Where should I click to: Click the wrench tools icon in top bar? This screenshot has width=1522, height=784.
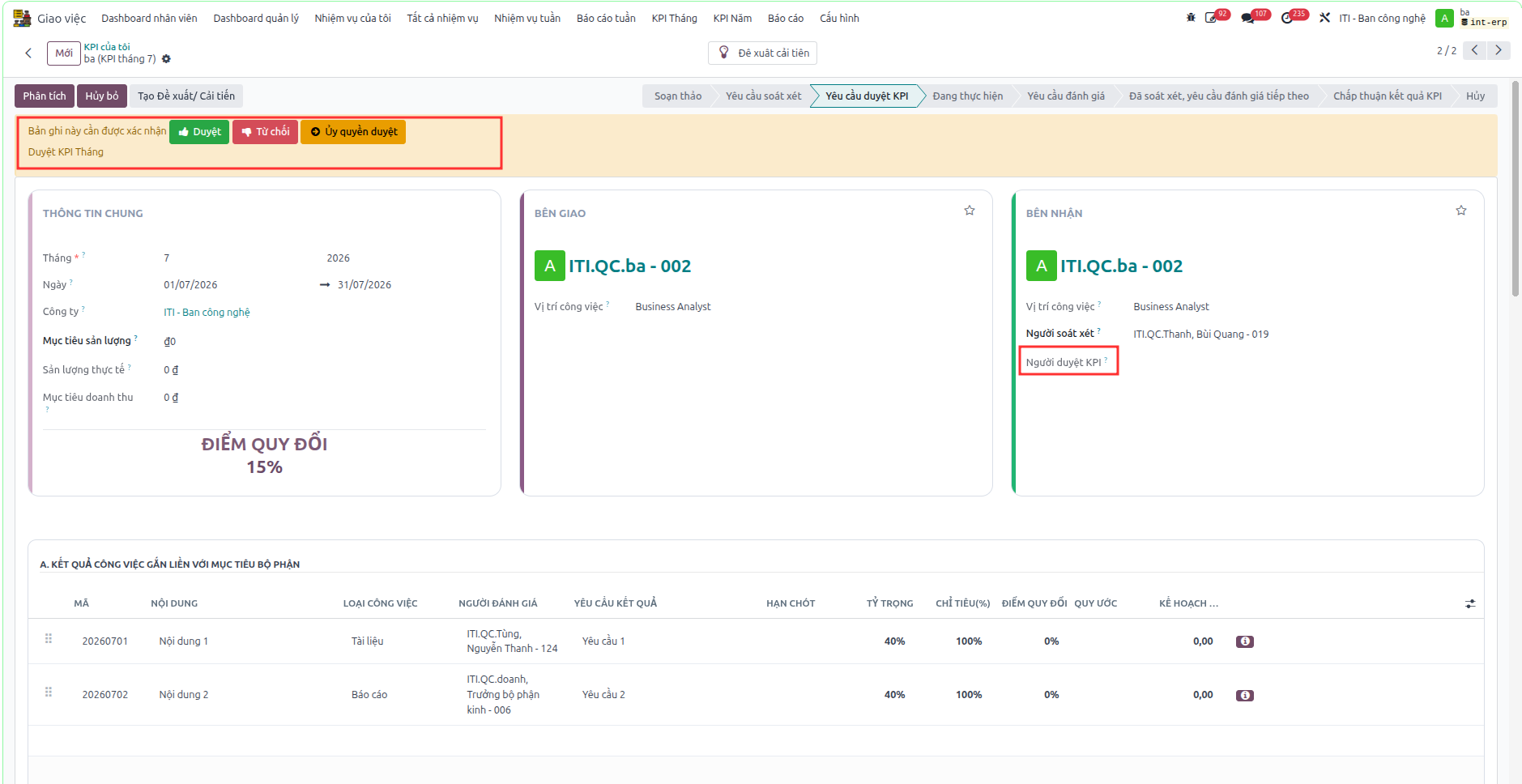(1325, 18)
